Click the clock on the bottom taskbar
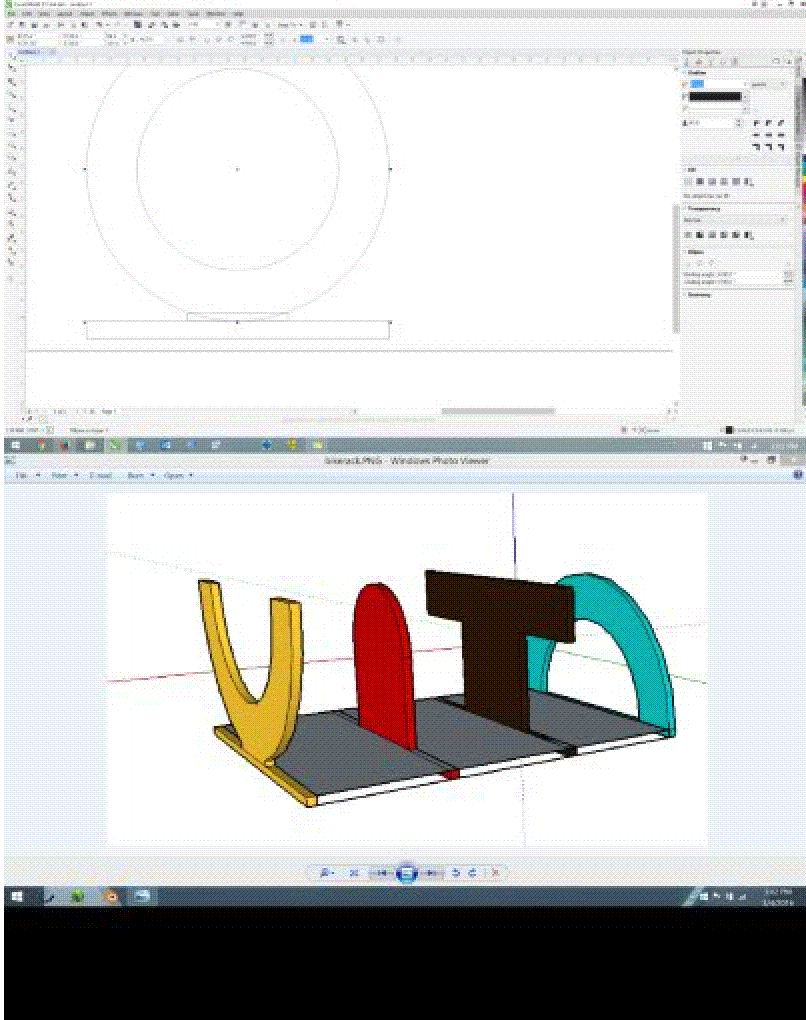The image size is (806, 1020). point(777,896)
